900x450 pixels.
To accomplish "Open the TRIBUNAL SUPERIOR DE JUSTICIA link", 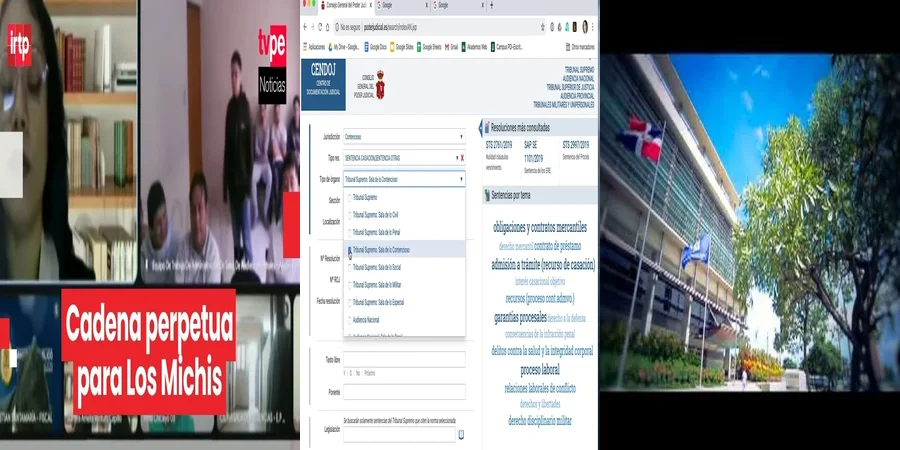I will (571, 87).
